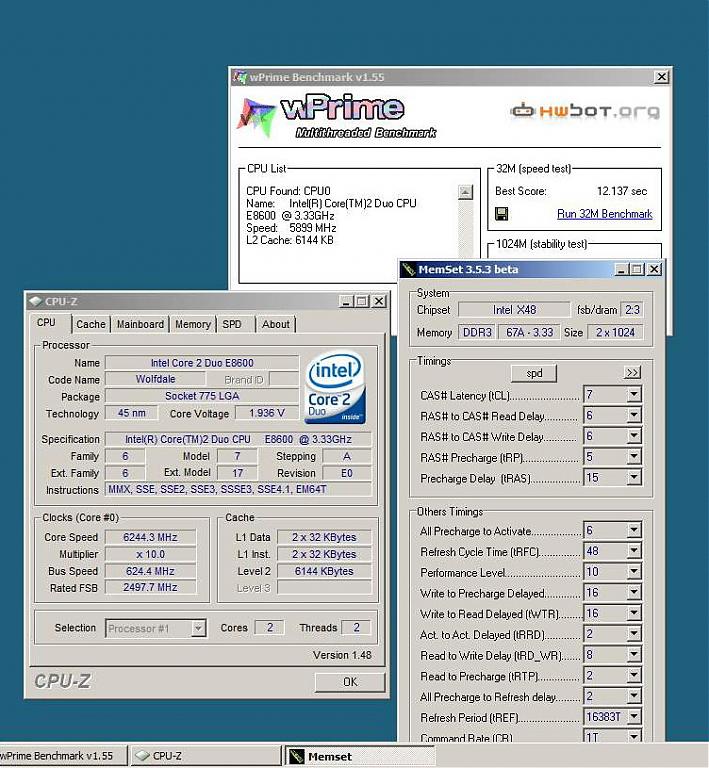Open the Write to Precharge Delayed dropdown
This screenshot has height=768, width=709.
point(634,593)
